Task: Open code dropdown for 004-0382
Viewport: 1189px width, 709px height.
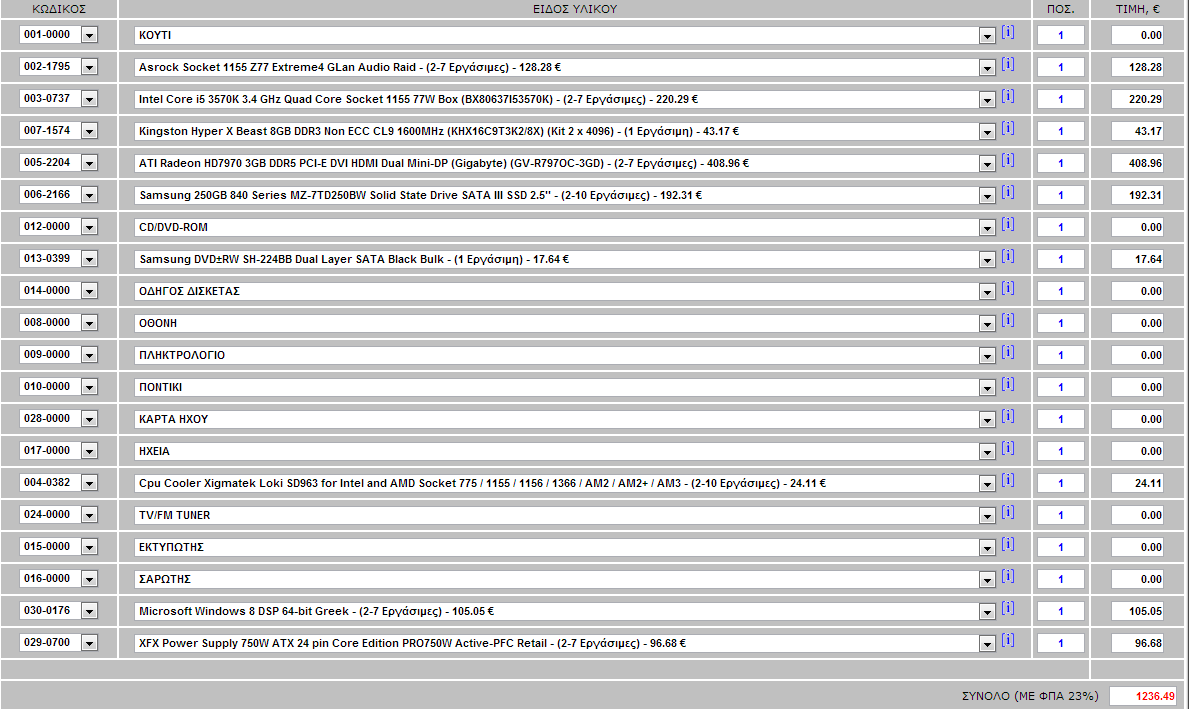Action: [89, 483]
